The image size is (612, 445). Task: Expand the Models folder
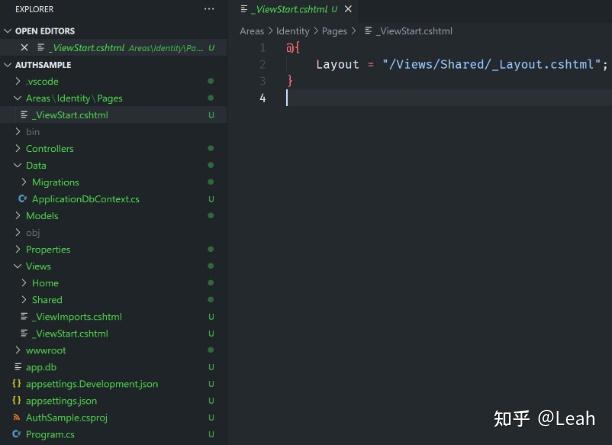tap(18, 215)
